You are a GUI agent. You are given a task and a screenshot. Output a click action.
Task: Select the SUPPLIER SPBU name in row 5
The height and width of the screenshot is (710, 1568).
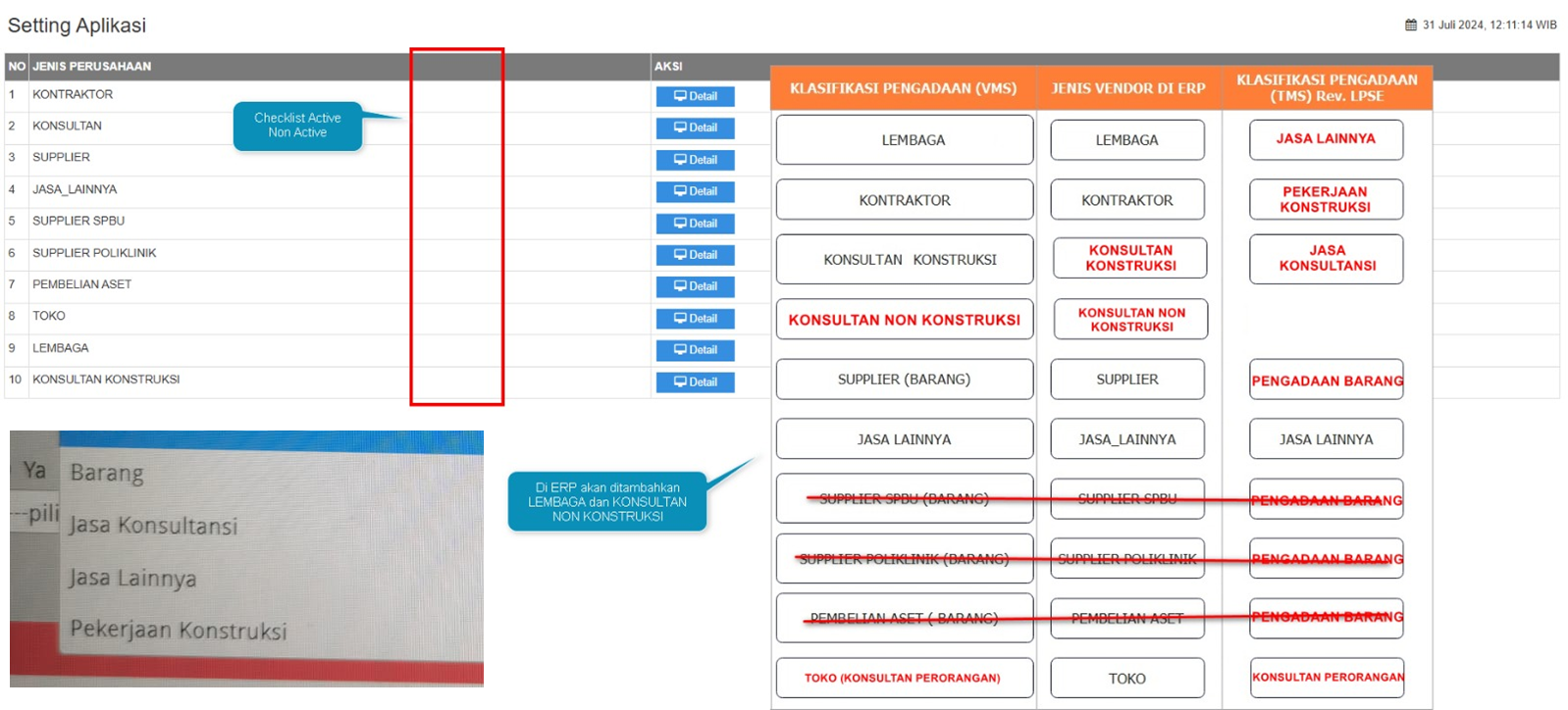[78, 221]
